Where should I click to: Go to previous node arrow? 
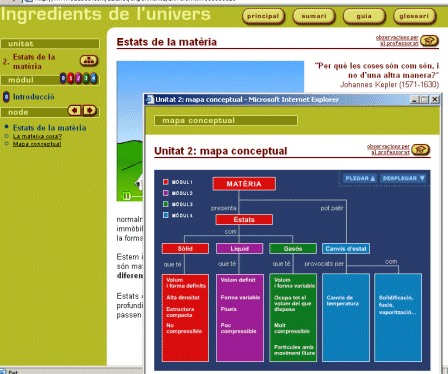[74, 110]
